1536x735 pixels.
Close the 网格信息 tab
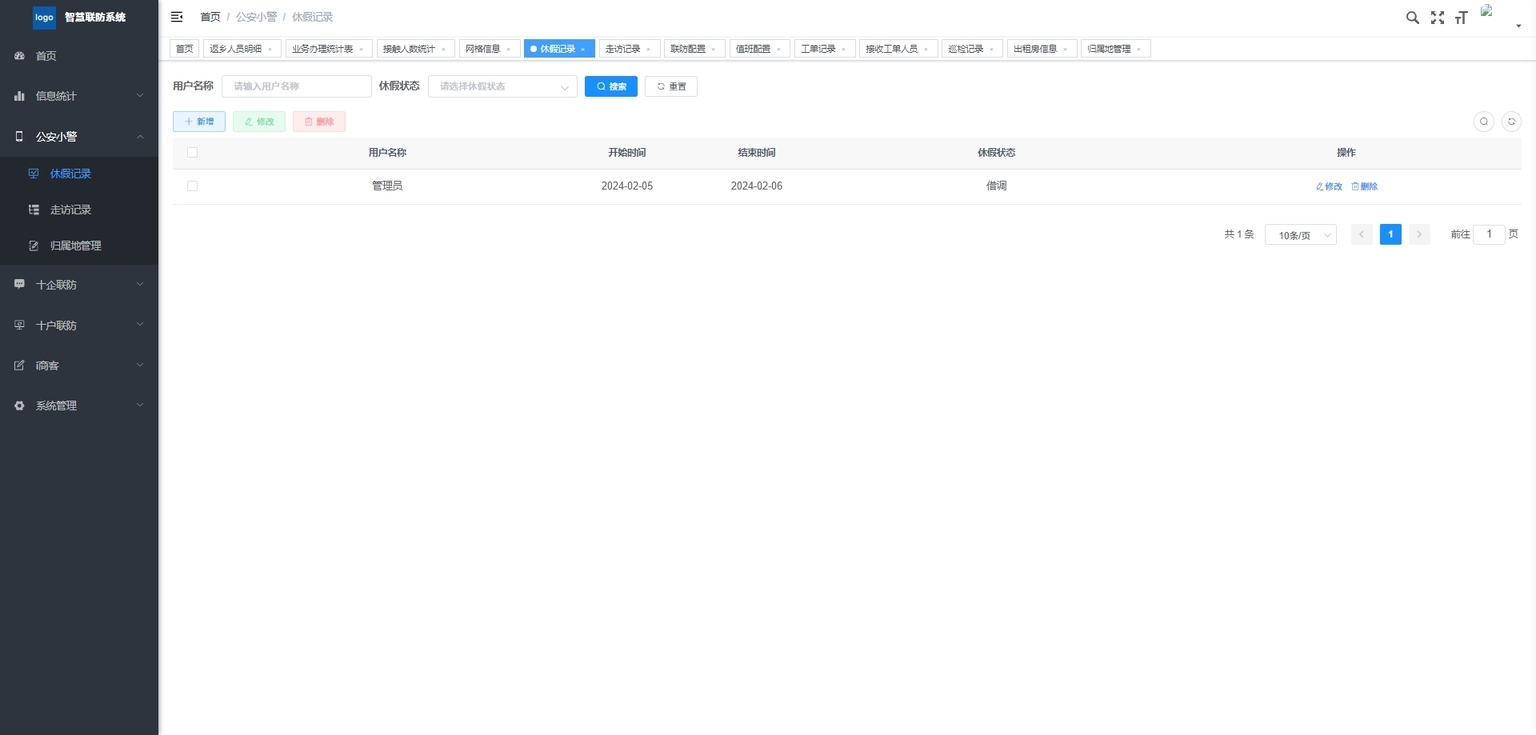(x=508, y=49)
